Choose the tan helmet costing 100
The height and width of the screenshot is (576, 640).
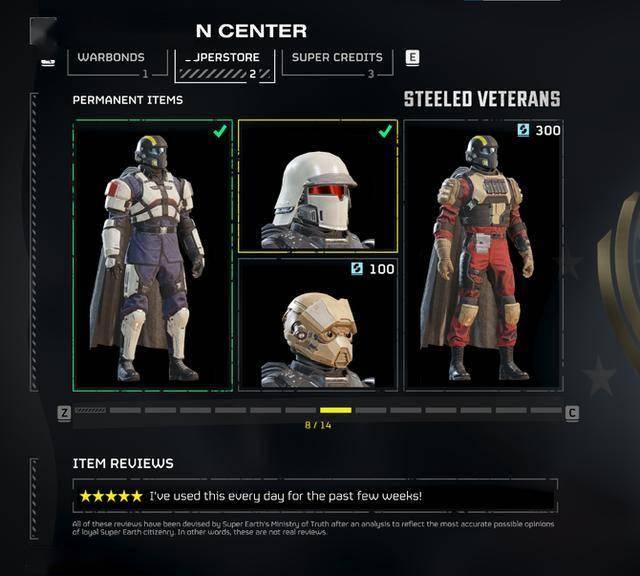(318, 325)
